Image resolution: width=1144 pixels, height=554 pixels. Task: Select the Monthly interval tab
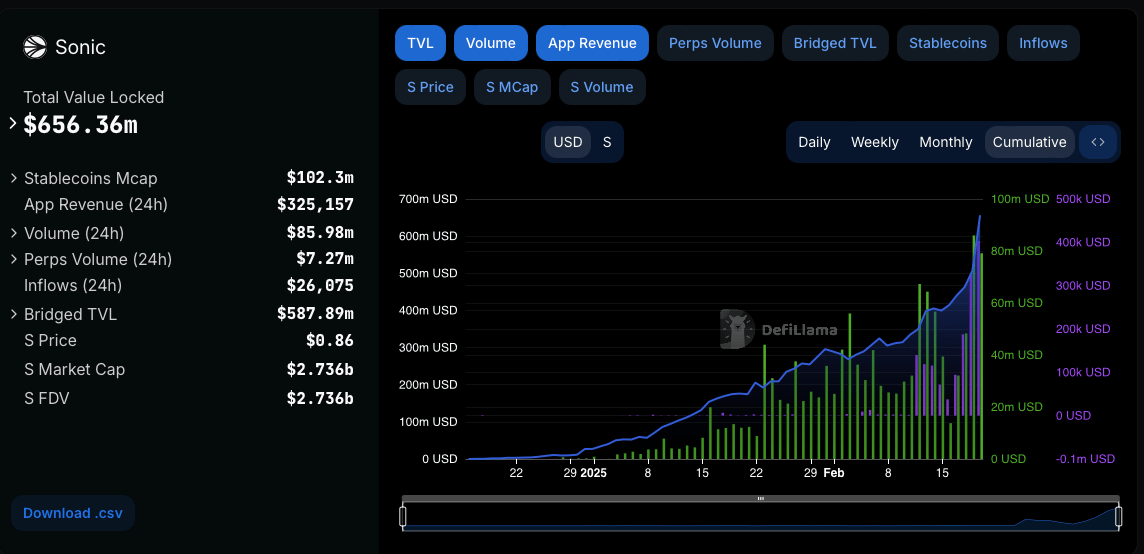(945, 142)
